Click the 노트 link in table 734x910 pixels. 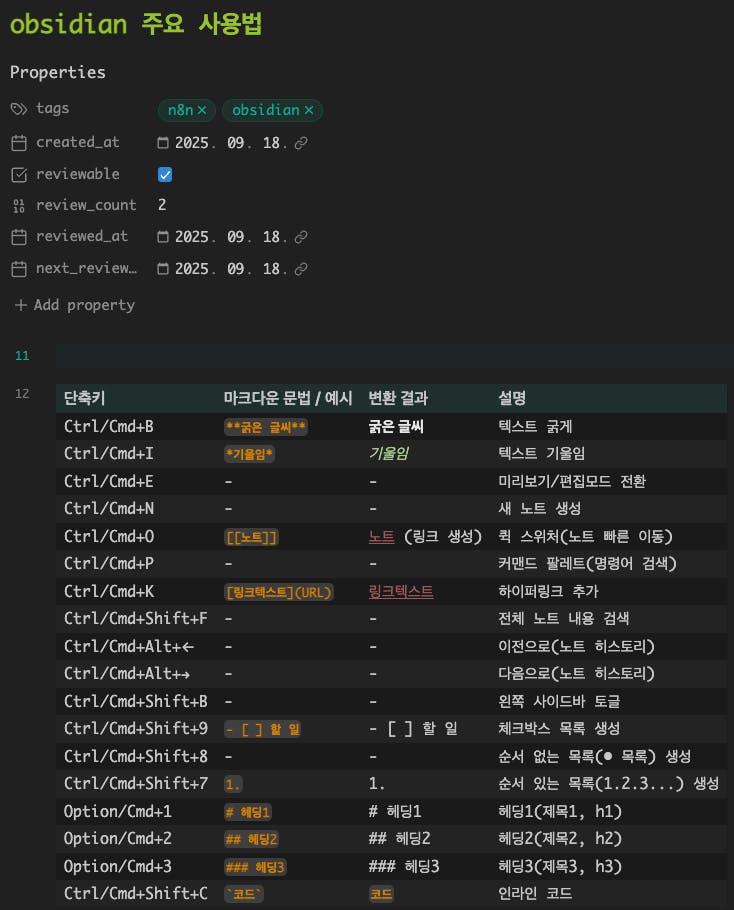pyautogui.click(x=381, y=537)
